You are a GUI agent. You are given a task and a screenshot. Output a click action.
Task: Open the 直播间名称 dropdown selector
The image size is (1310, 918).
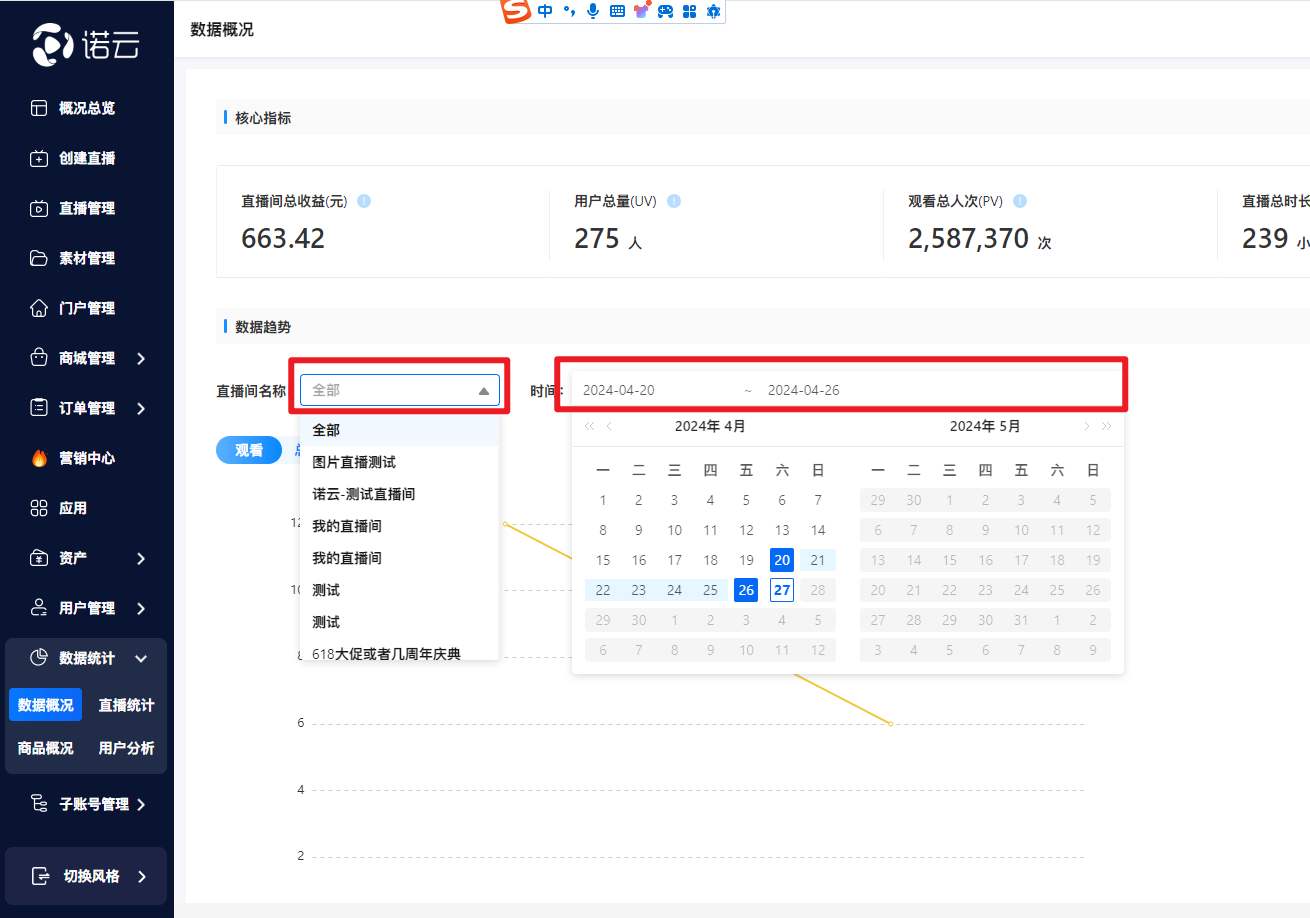tap(400, 390)
